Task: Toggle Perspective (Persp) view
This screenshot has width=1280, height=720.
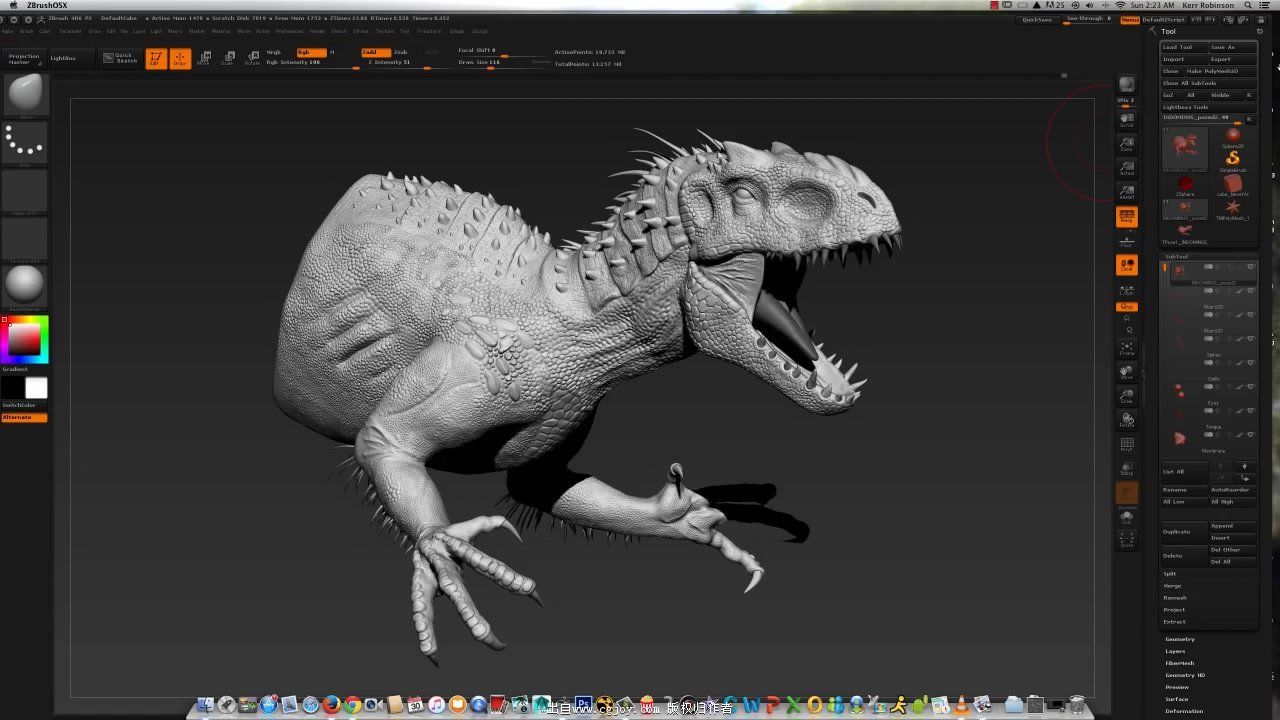Action: pyautogui.click(x=1127, y=216)
